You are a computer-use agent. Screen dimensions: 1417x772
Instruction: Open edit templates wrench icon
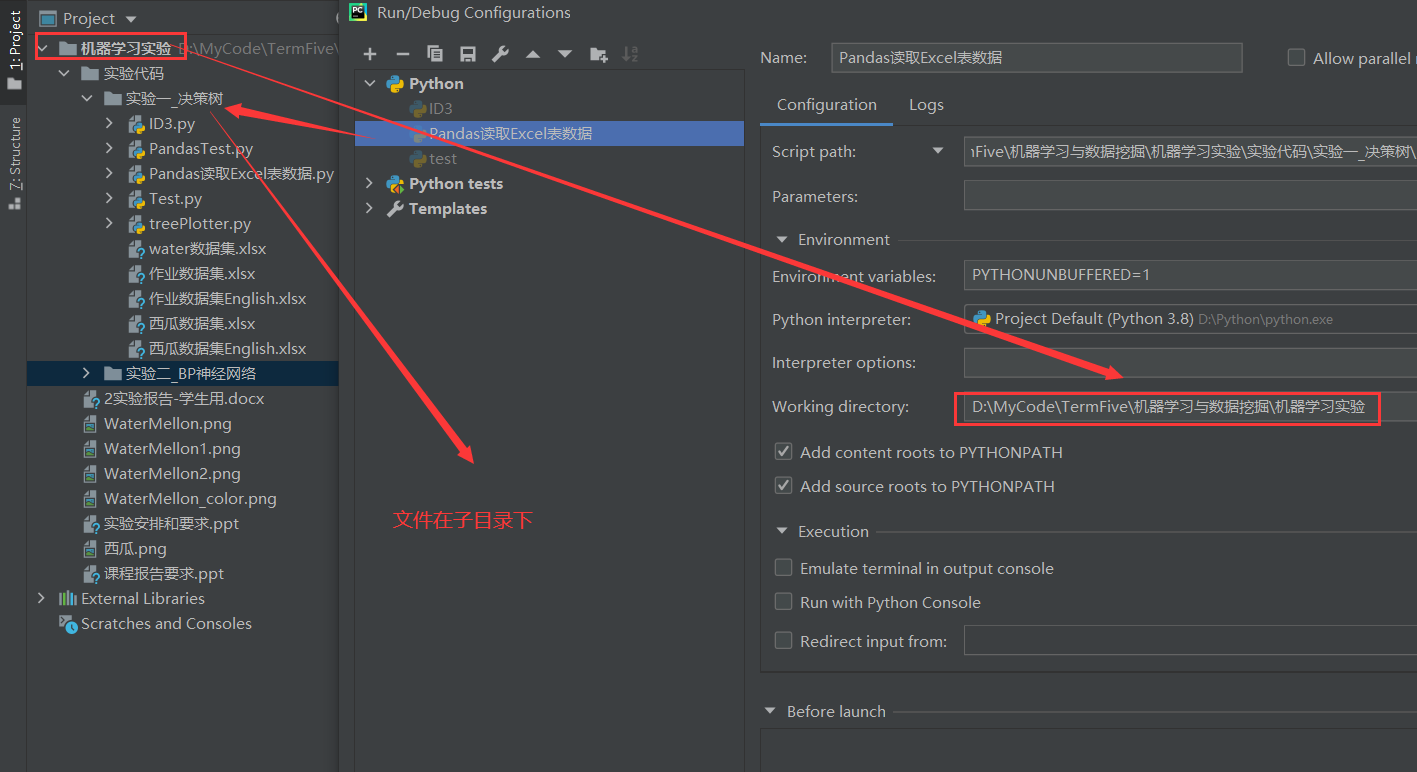click(x=500, y=54)
